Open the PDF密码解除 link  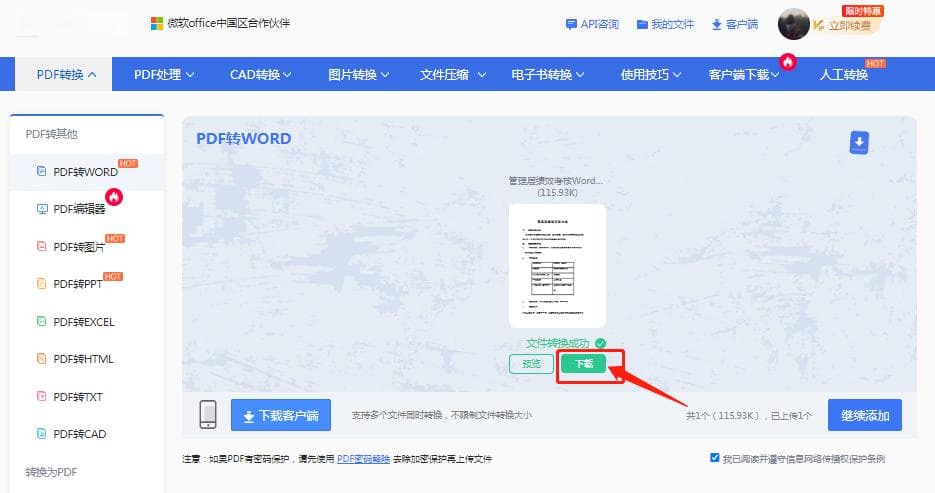tap(363, 458)
